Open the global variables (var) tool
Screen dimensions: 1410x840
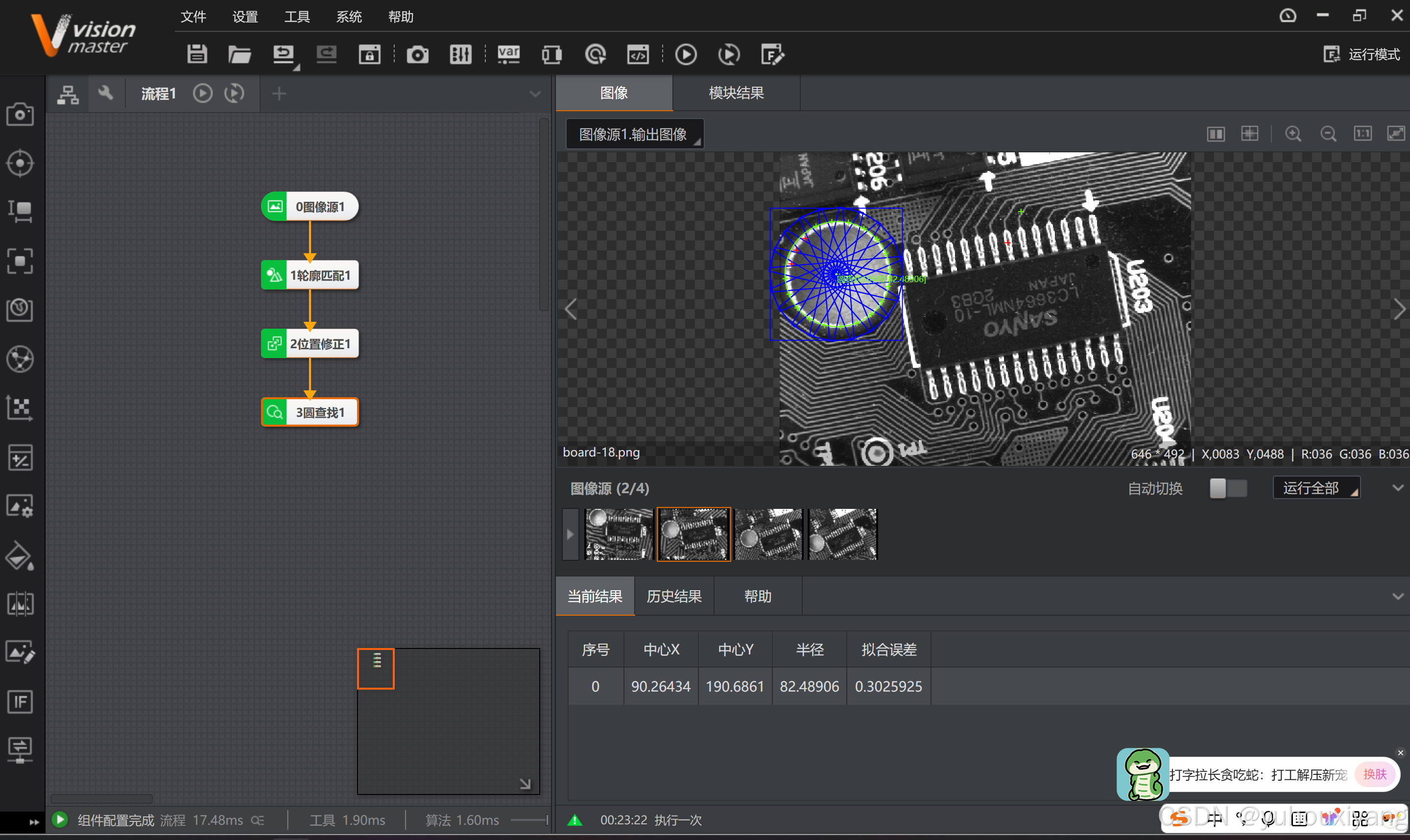click(x=508, y=54)
